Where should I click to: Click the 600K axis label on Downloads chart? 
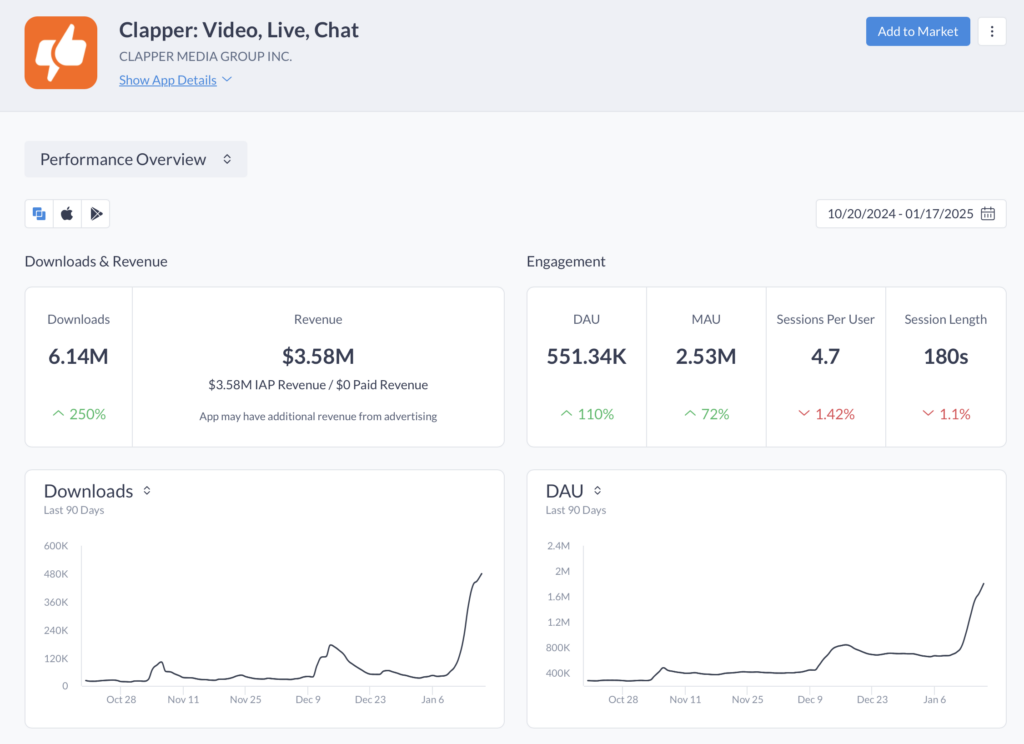pyautogui.click(x=56, y=546)
